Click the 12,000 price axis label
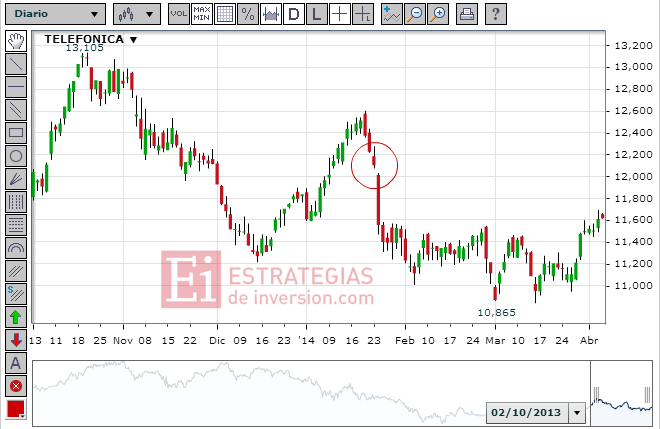The height and width of the screenshot is (429, 660). point(633,176)
